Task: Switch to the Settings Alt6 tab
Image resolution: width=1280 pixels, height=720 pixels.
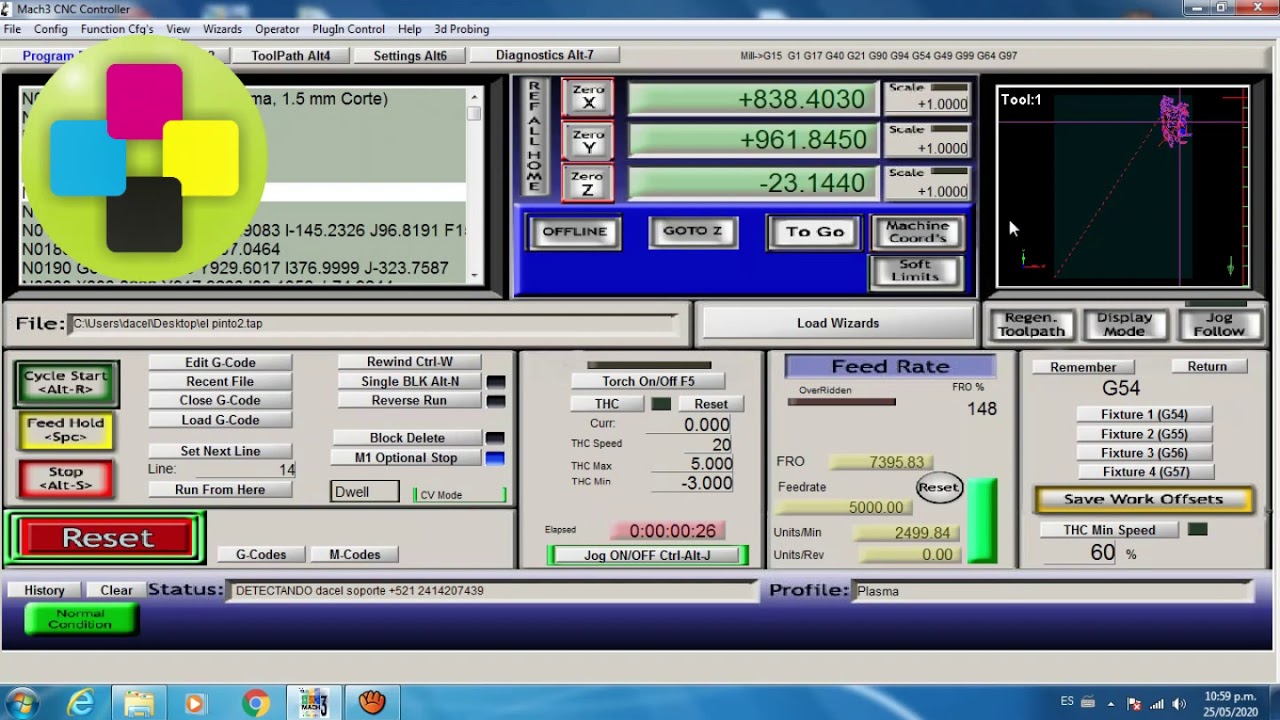Action: (x=410, y=56)
